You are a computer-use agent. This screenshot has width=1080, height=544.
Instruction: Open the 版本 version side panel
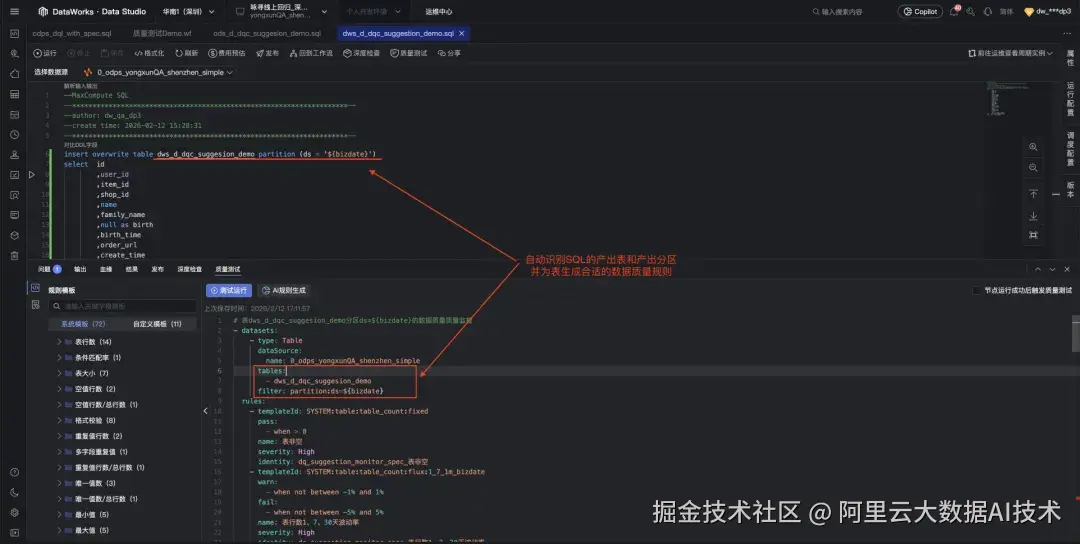pyautogui.click(x=1070, y=189)
